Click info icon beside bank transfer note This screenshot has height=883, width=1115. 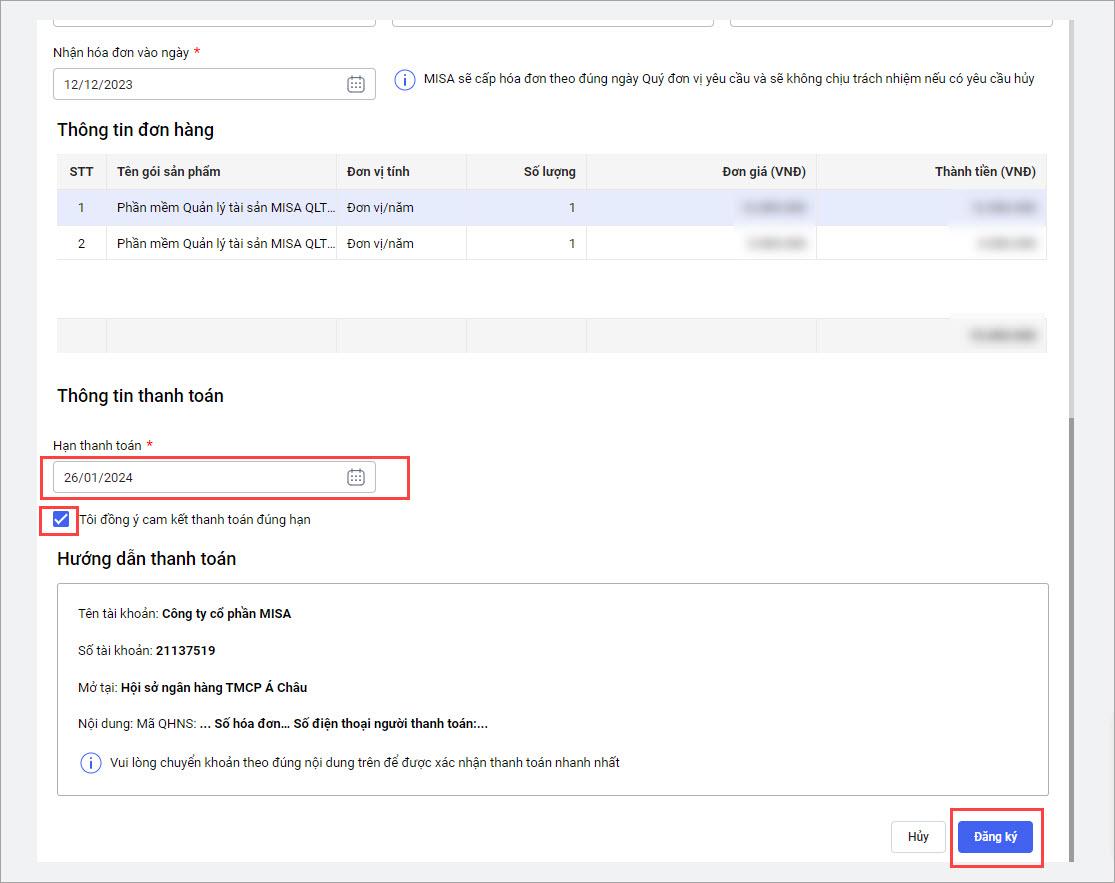(x=90, y=763)
